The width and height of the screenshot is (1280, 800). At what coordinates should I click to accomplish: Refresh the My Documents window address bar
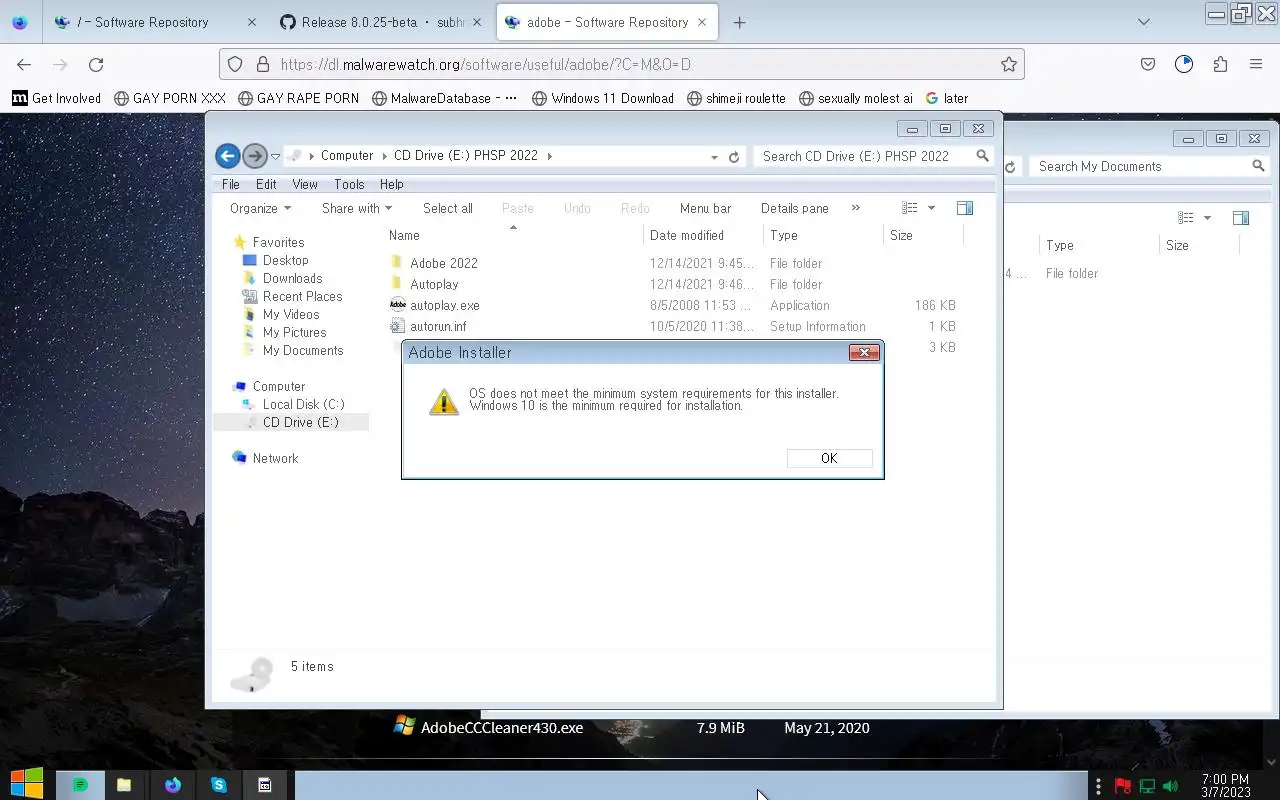click(1010, 167)
